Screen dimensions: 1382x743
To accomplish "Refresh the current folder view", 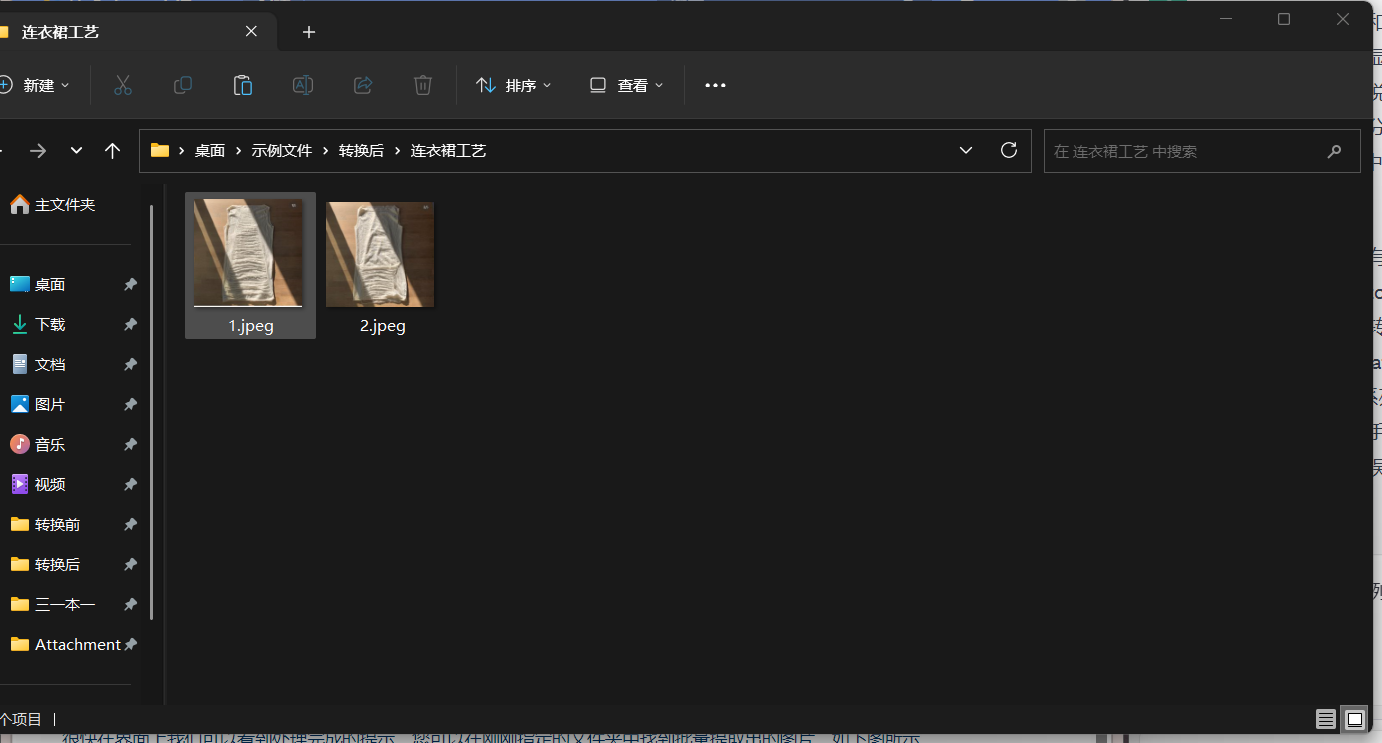I will 1008,150.
